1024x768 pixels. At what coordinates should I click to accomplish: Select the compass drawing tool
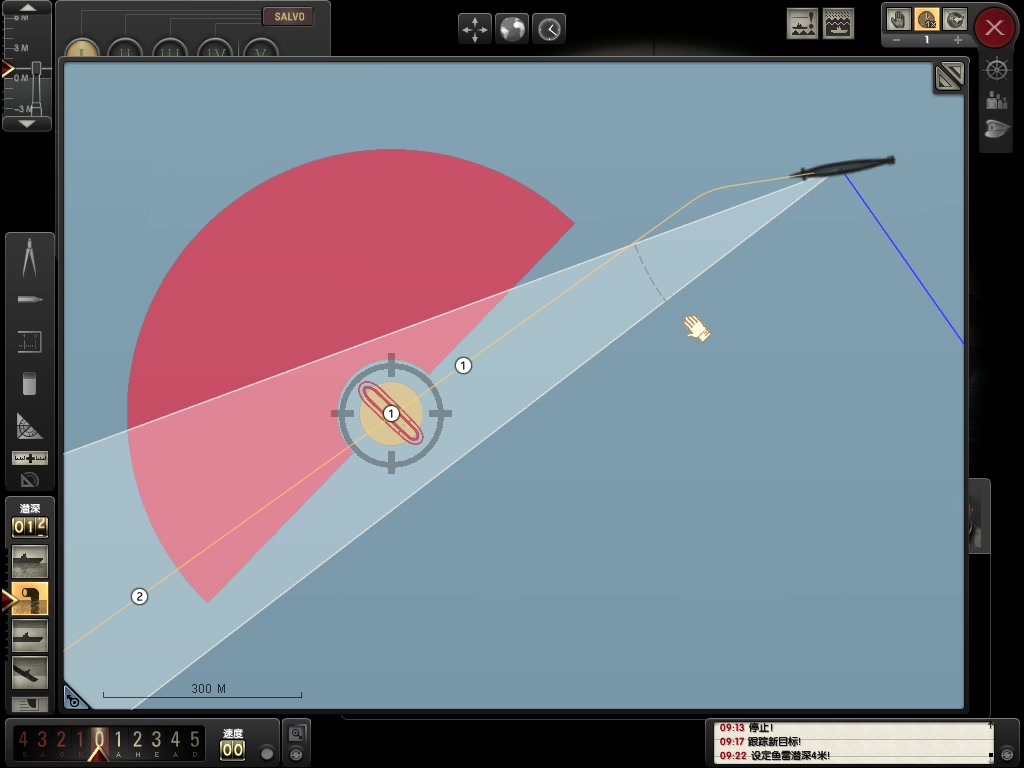pyautogui.click(x=29, y=259)
